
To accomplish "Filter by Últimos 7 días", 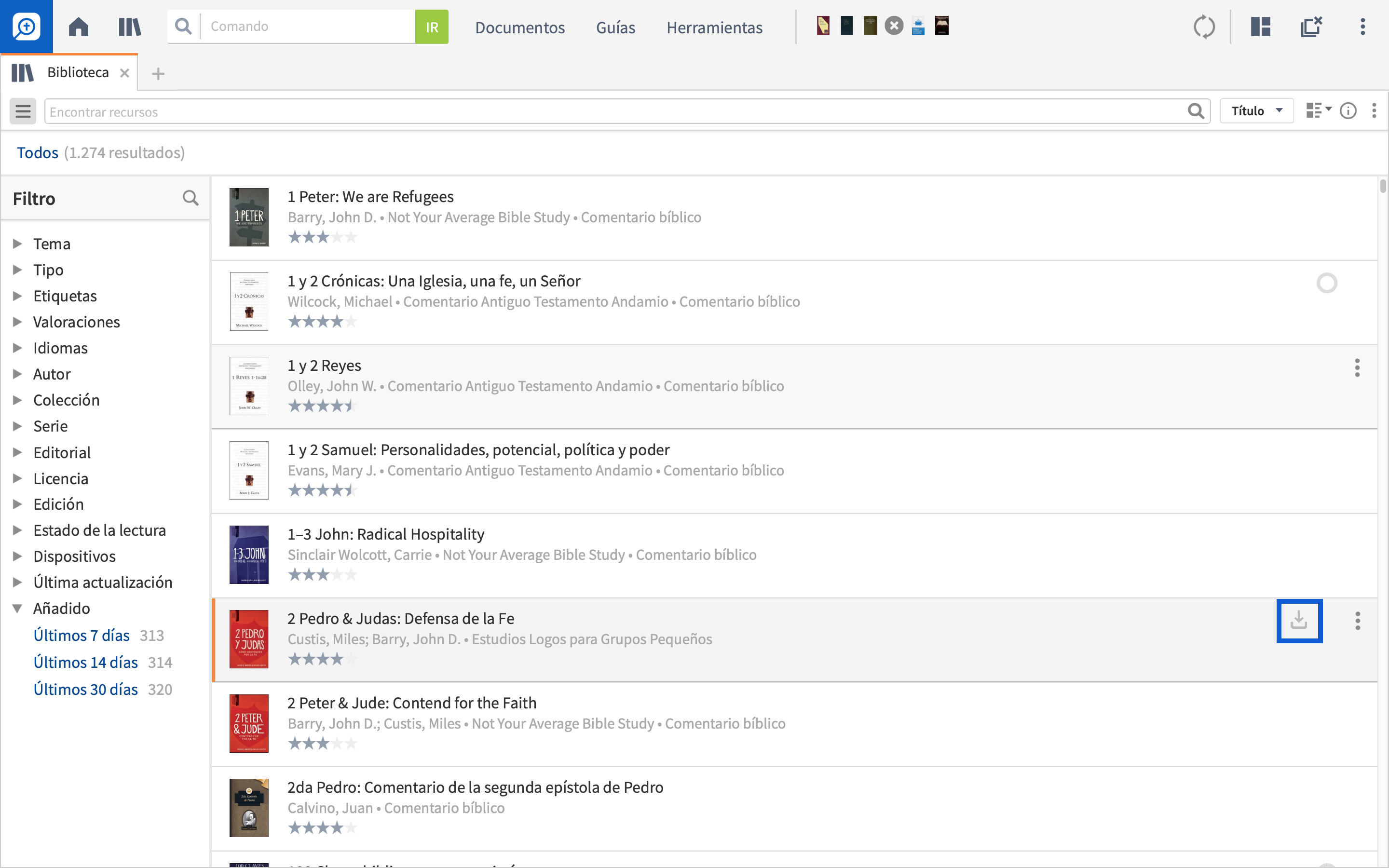I will click(x=82, y=636).
